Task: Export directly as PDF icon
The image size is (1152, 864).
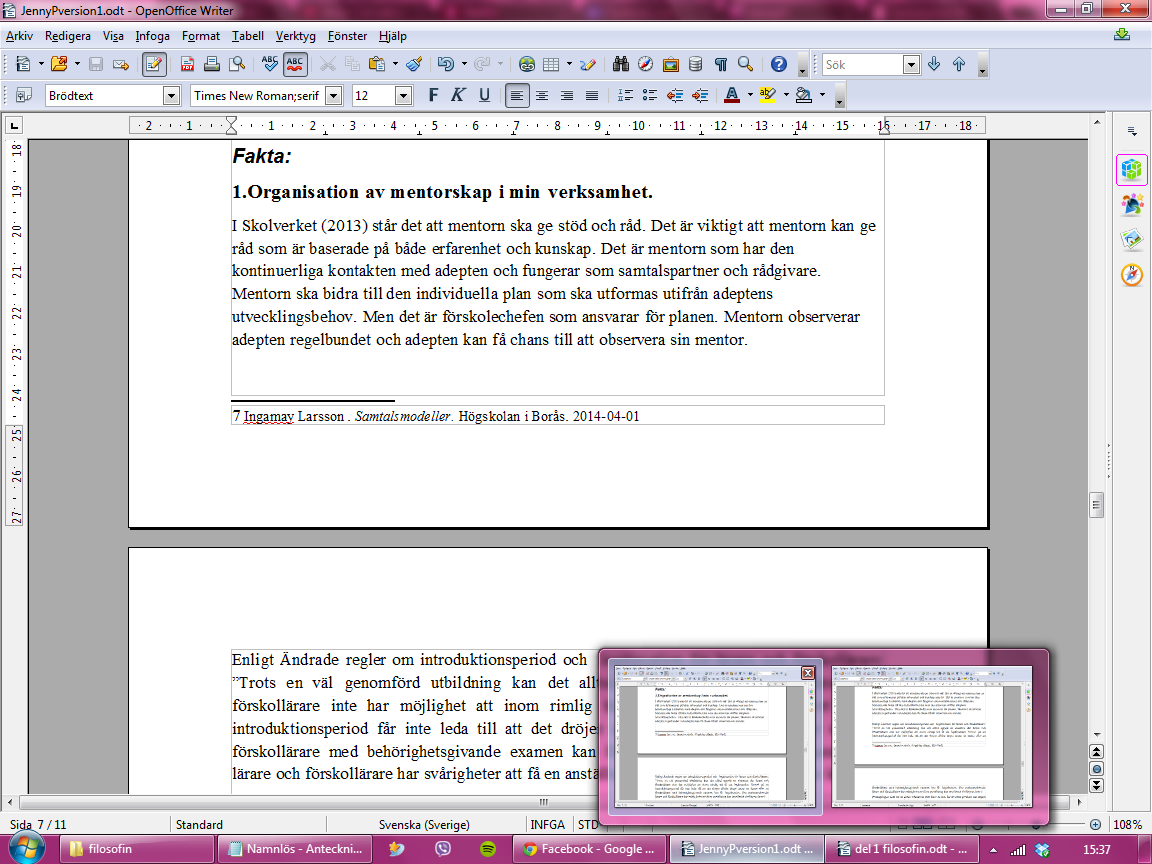Action: pyautogui.click(x=187, y=65)
